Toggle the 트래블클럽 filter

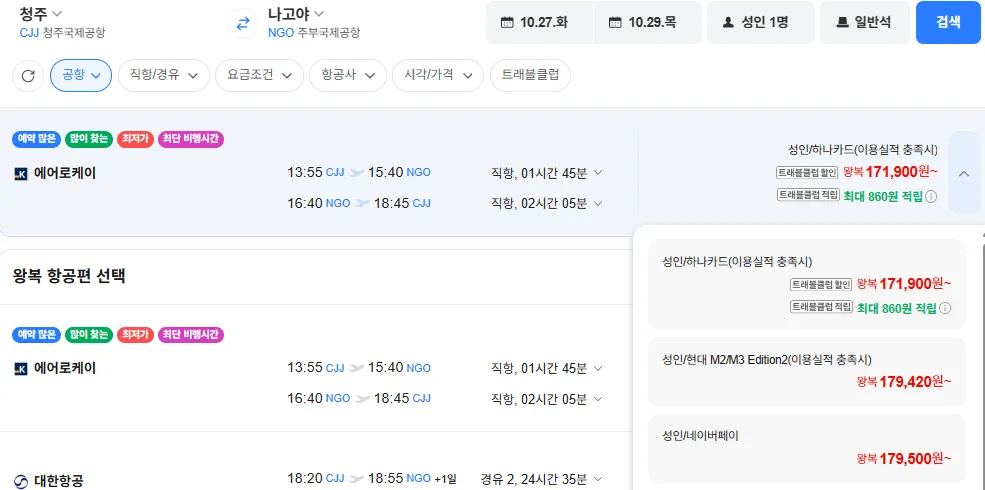[530, 75]
